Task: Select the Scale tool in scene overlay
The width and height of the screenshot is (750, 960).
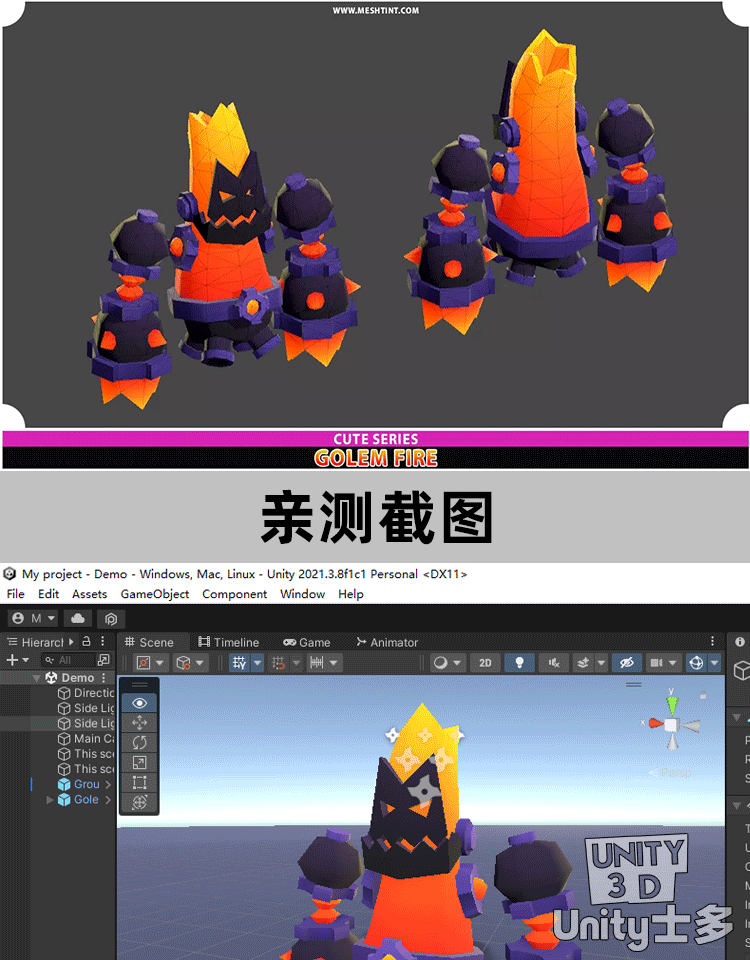Action: point(139,762)
